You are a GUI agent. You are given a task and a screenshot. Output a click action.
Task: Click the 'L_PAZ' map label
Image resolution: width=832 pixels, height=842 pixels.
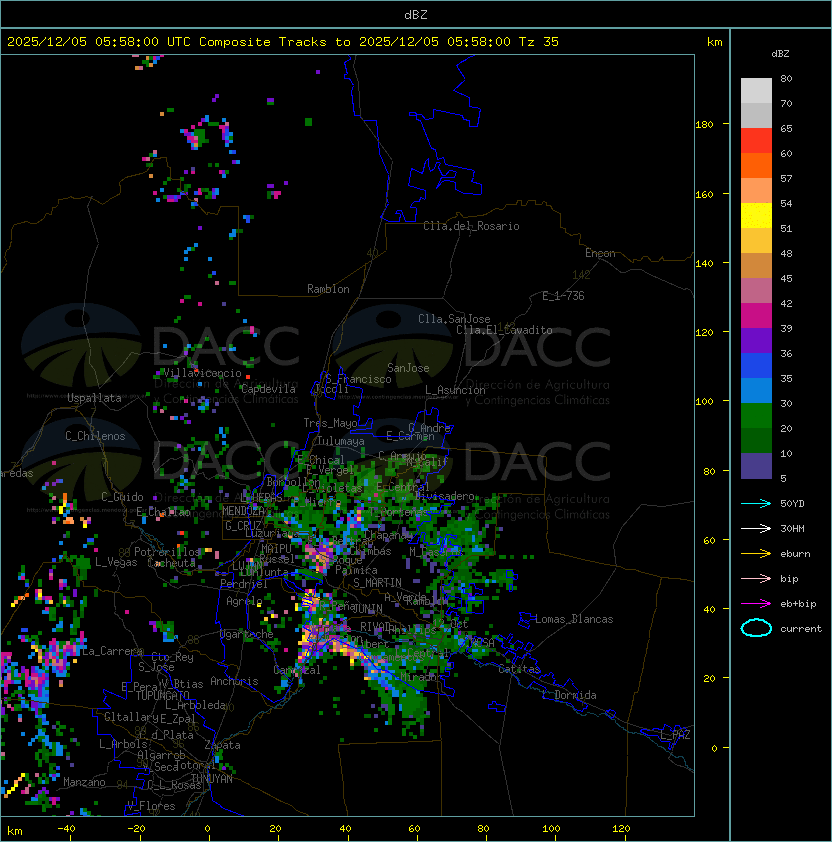[675, 735]
